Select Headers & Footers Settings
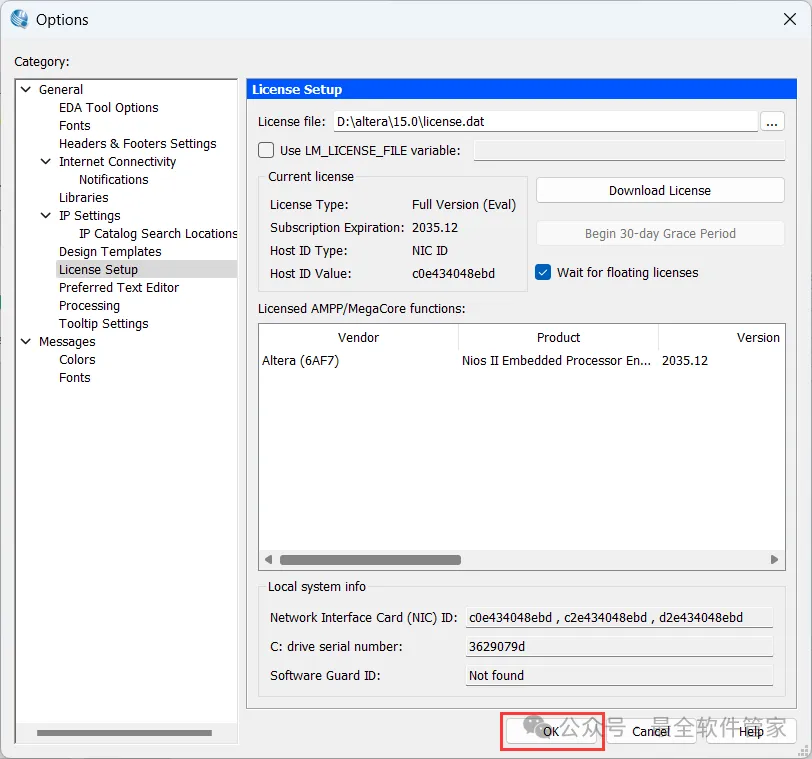Screen dimensions: 812x759 pyautogui.click(x=138, y=143)
